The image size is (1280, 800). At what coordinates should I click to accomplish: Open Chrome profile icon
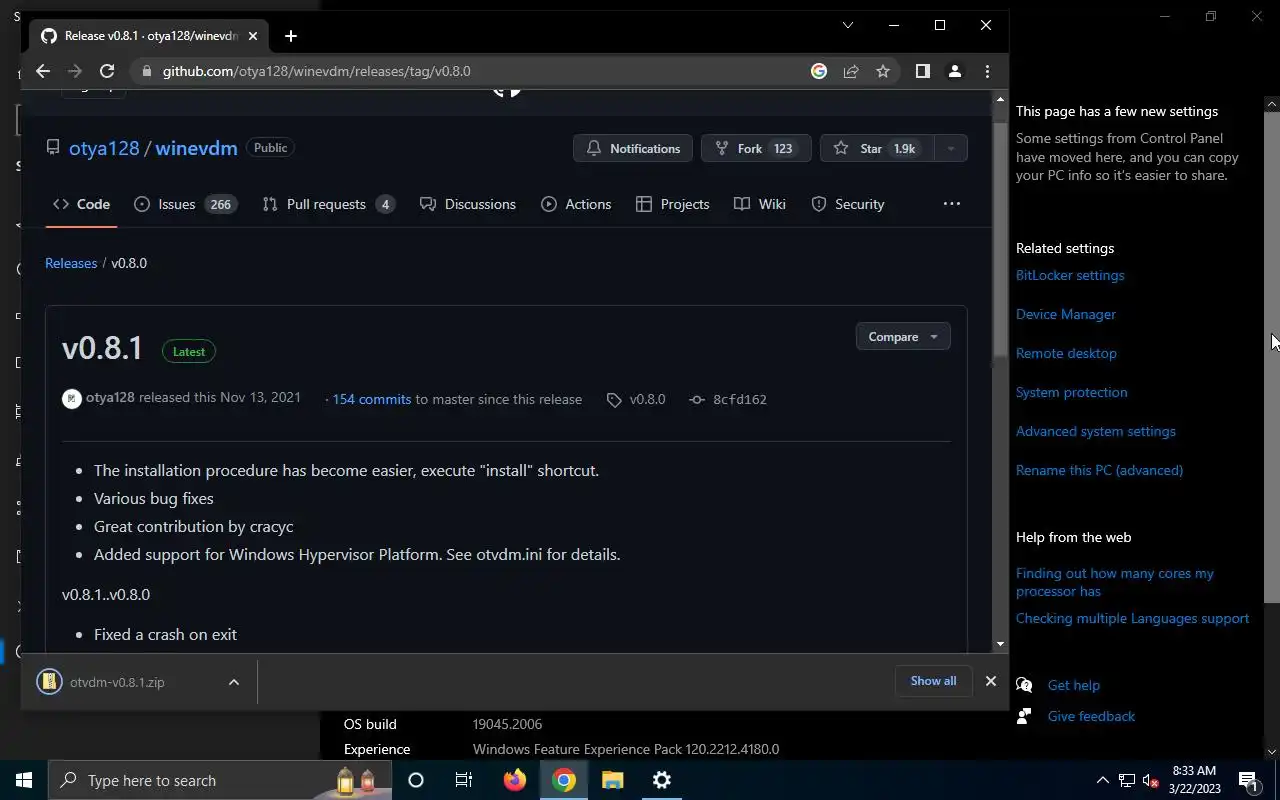pos(954,71)
